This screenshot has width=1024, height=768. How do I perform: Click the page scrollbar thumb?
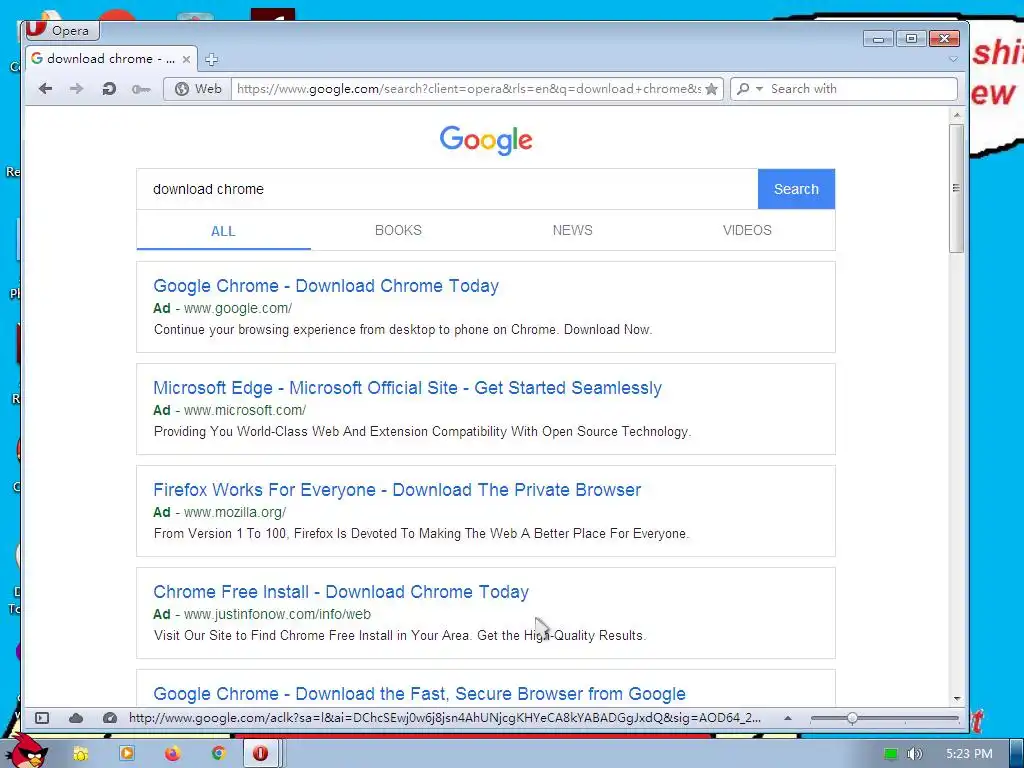[957, 188]
